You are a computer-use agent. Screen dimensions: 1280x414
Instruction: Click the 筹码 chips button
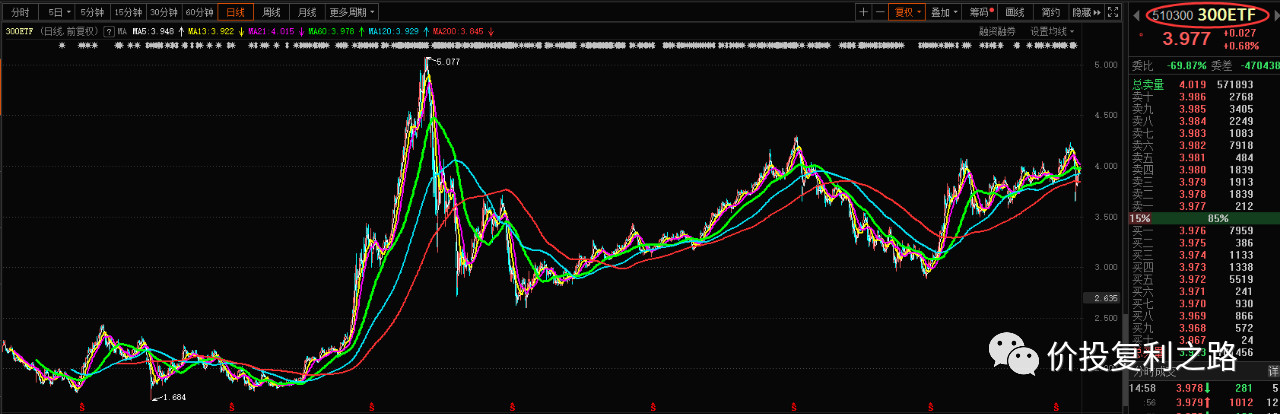981,12
